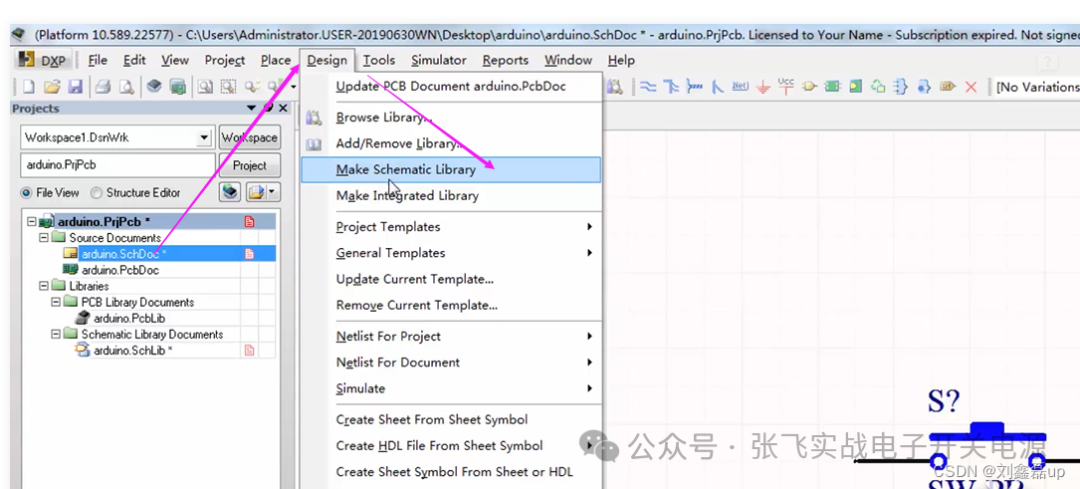Click the Fit Document zoom toolbar icon
Screen dimensions: 1080x489
tap(205, 87)
